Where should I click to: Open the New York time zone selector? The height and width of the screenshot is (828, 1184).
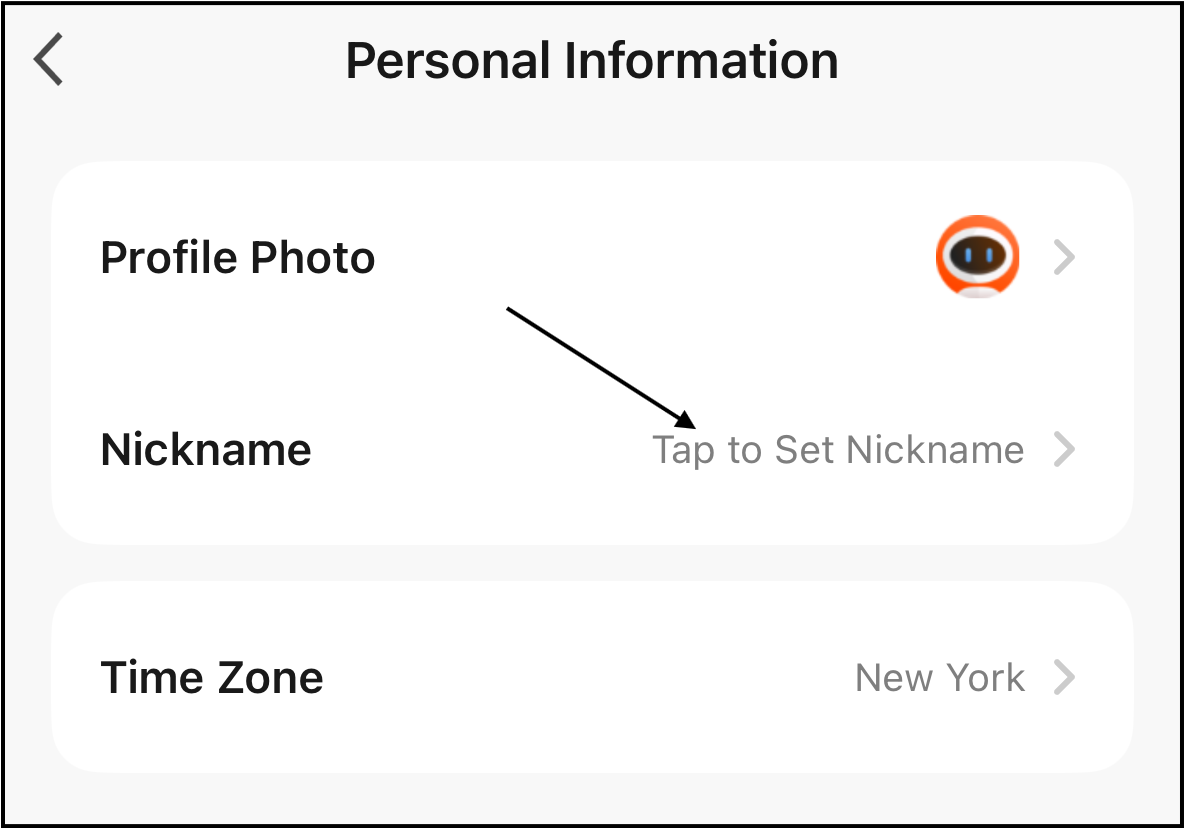939,678
